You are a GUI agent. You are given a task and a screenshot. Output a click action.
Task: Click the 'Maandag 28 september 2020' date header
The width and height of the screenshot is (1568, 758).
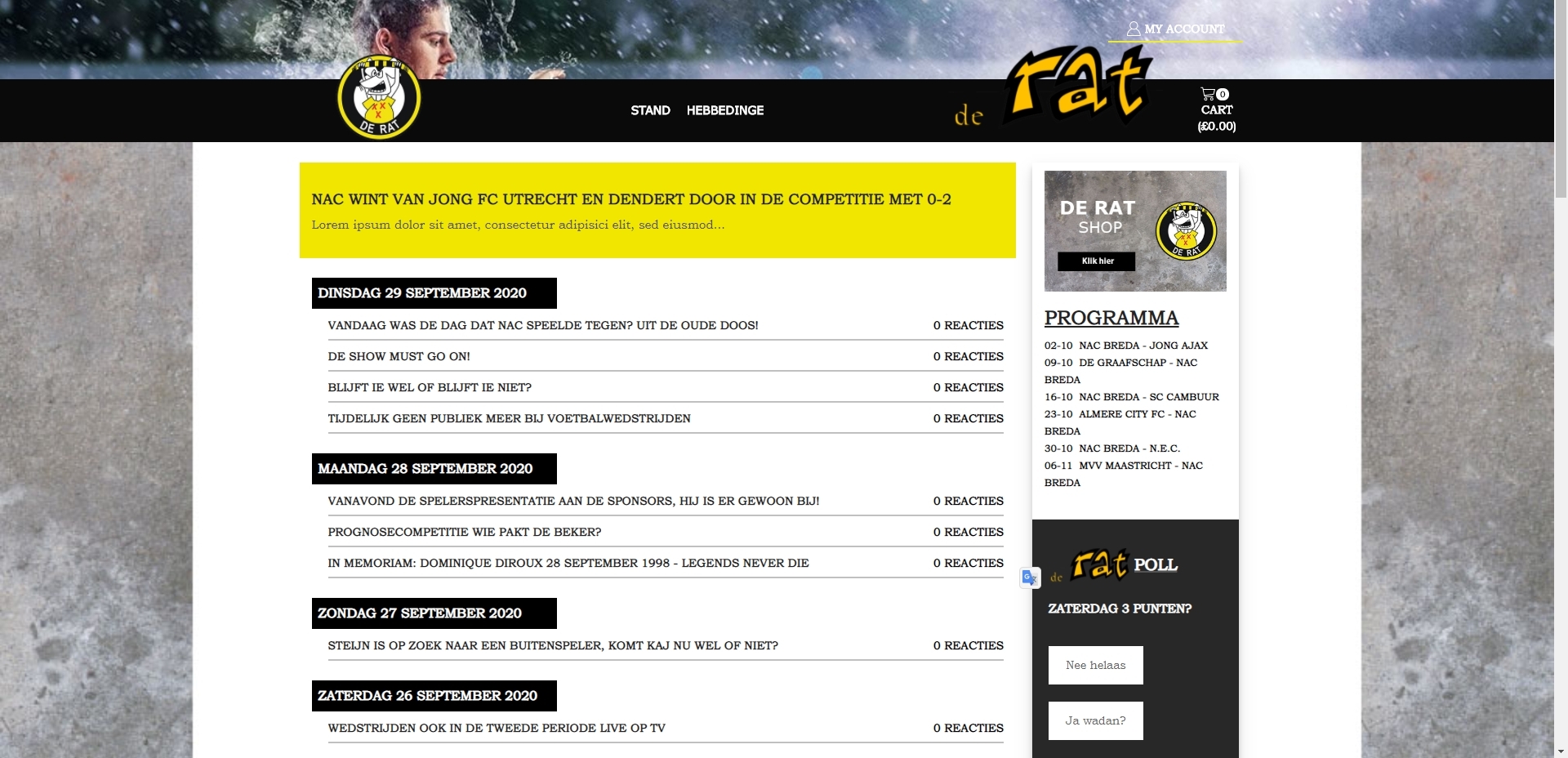tap(434, 469)
